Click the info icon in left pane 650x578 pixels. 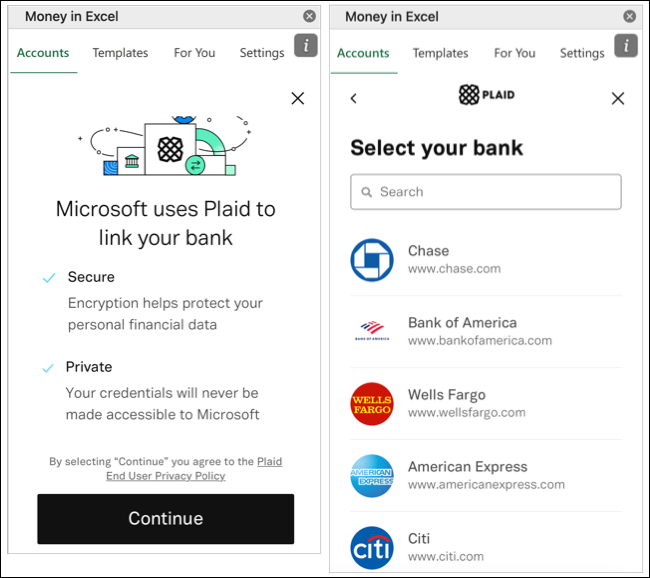tap(306, 45)
